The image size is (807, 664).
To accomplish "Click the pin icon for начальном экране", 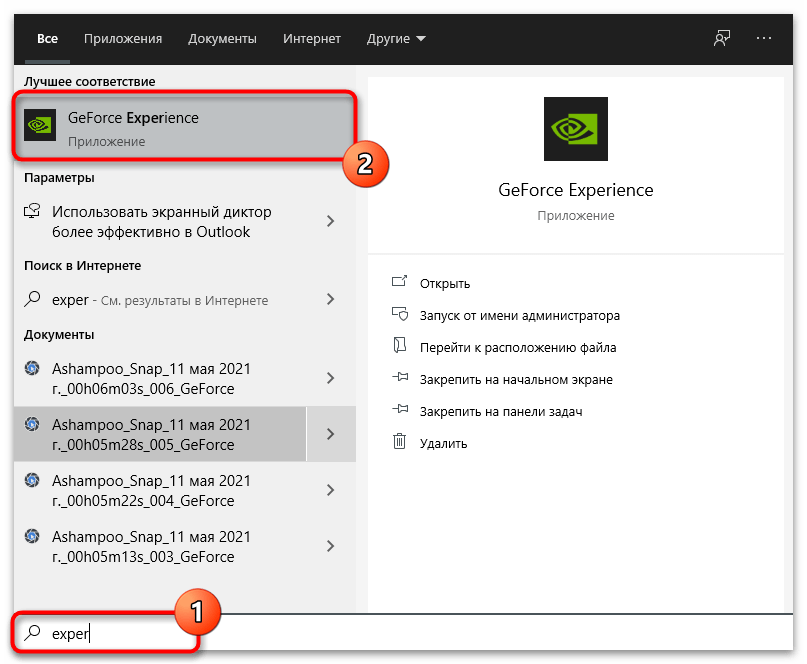I will 400,377.
